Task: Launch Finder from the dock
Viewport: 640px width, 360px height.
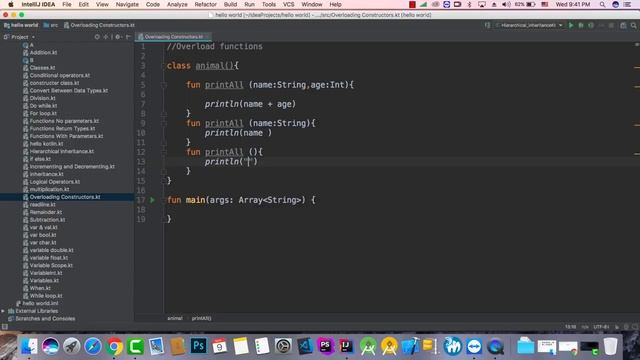Action: [x=29, y=347]
